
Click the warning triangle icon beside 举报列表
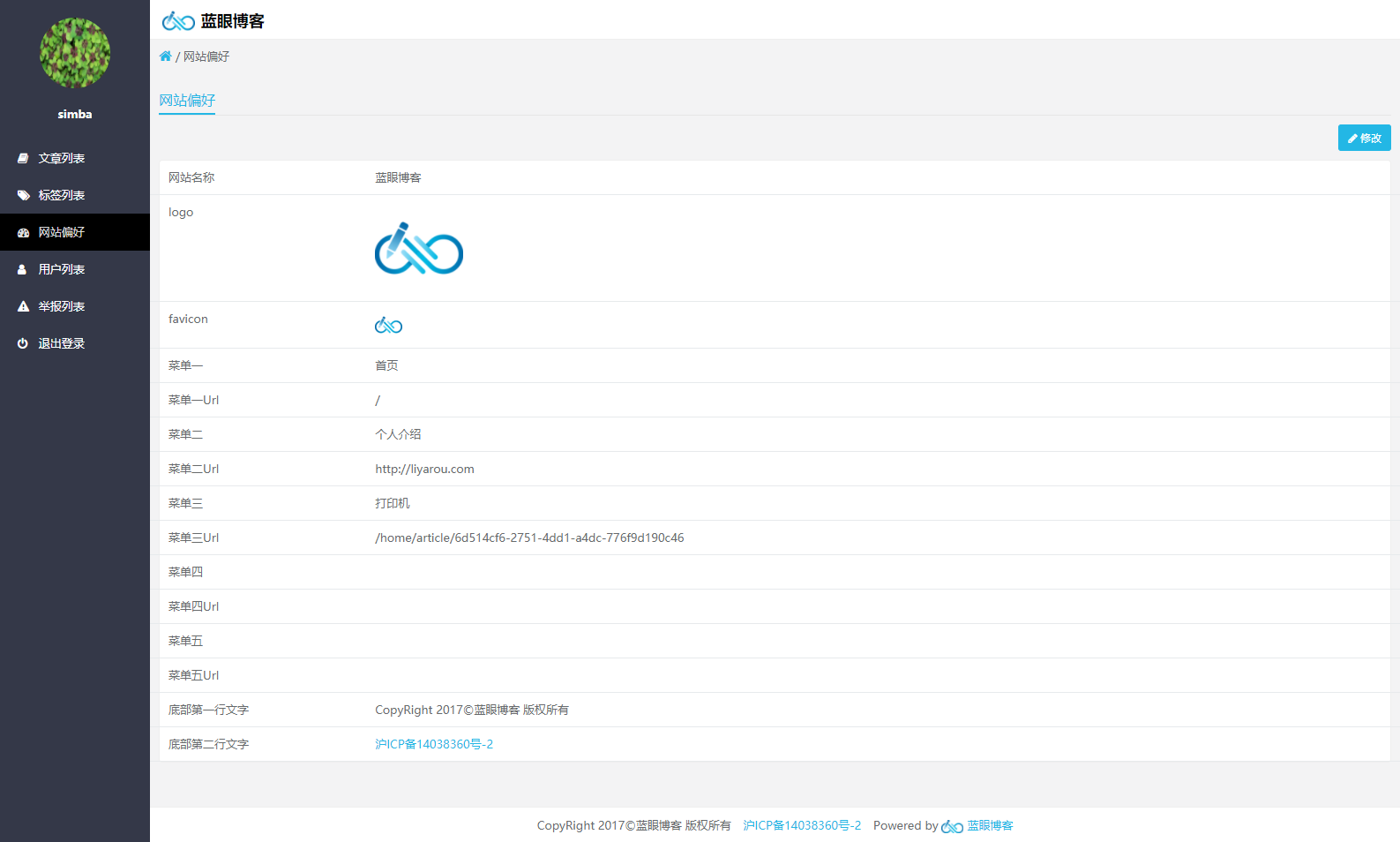23,306
